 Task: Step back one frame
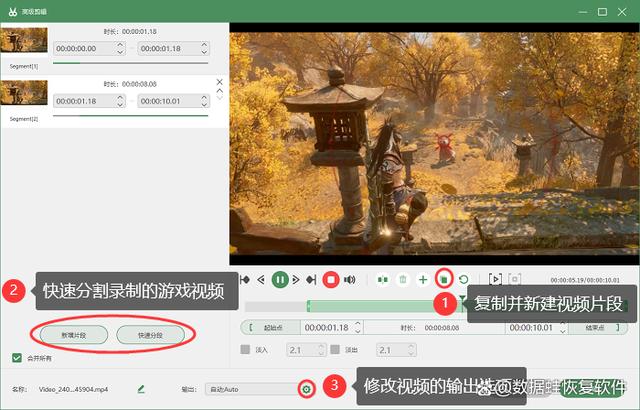point(261,280)
